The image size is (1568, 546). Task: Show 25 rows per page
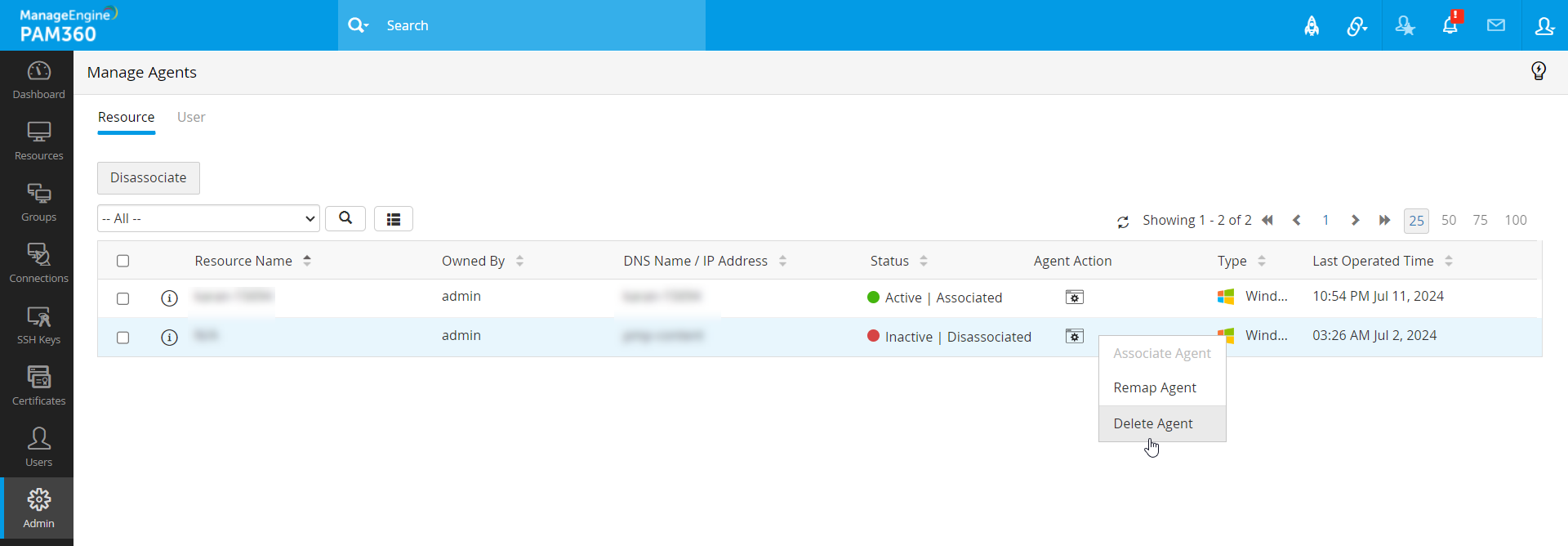1416,220
